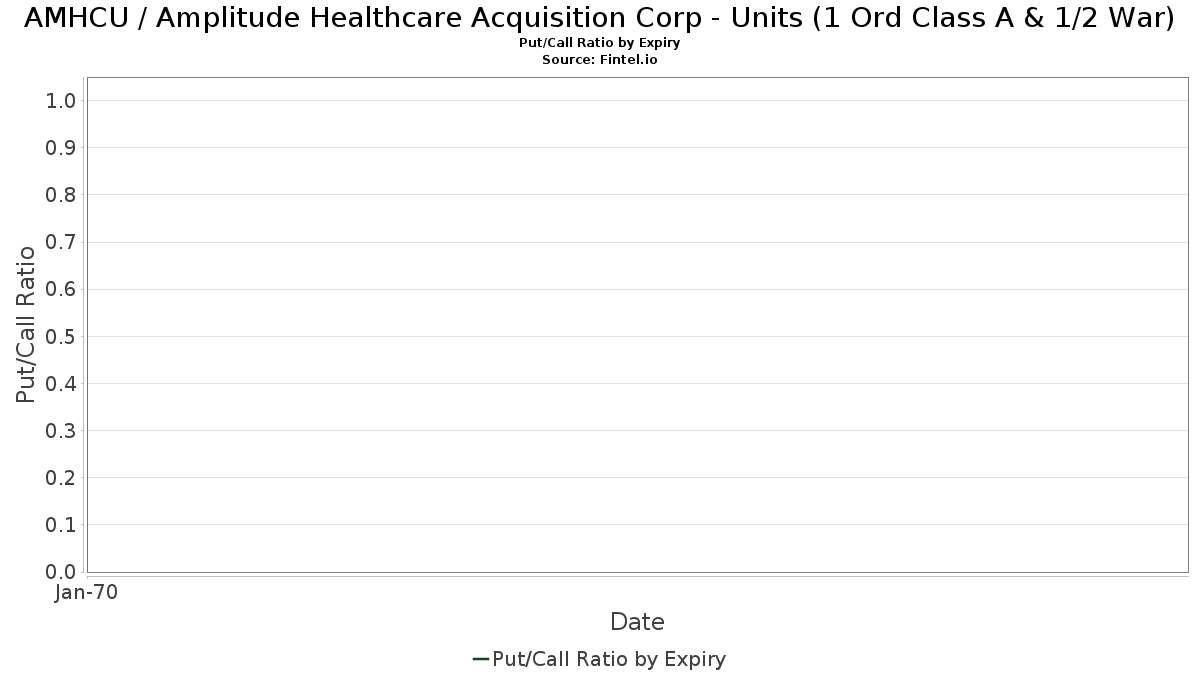1200x675 pixels.
Task: Click the 'Put/Call Ratio' y-axis title
Action: 26,324
